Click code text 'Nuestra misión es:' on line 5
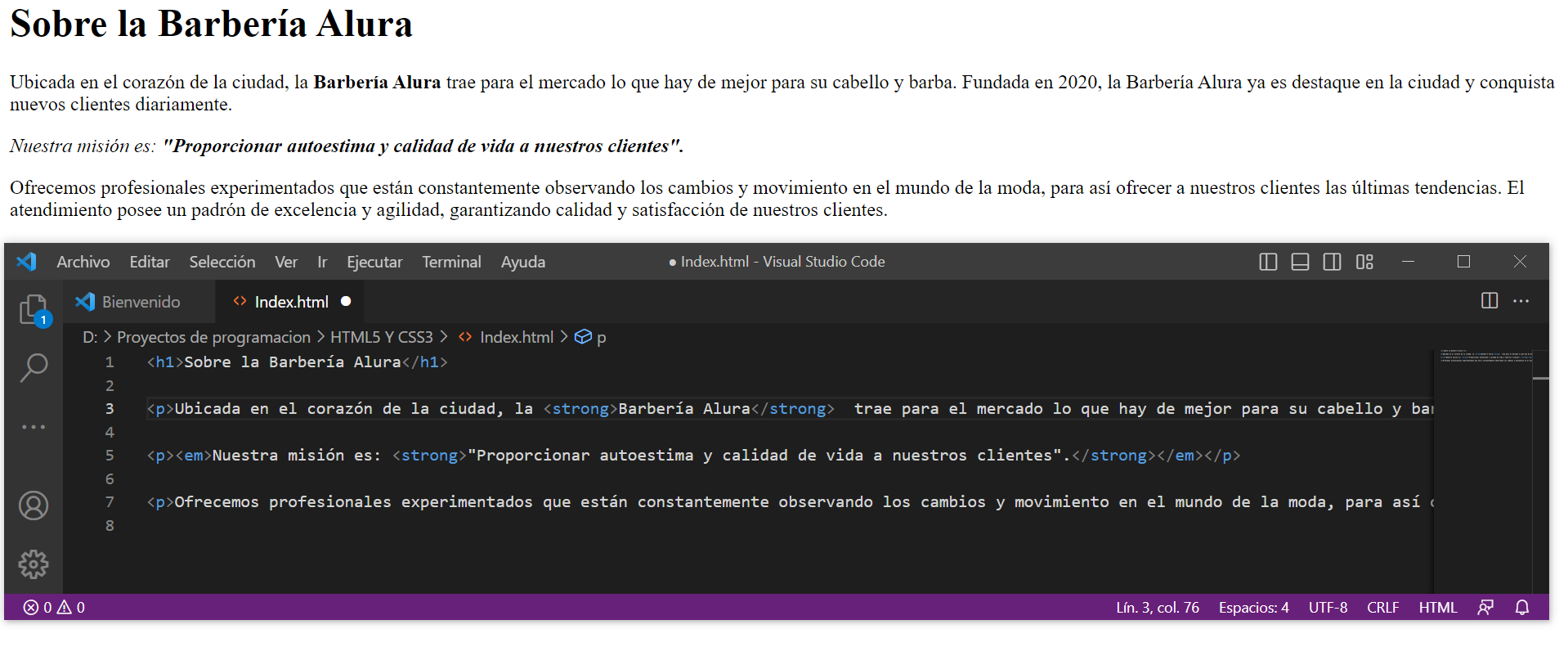1568x647 pixels. pyautogui.click(x=297, y=455)
